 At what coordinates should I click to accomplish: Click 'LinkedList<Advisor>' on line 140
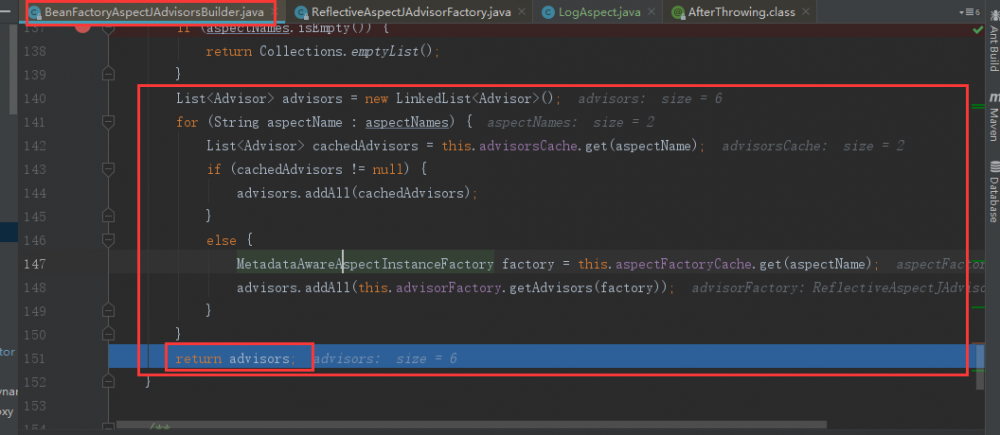(x=467, y=98)
